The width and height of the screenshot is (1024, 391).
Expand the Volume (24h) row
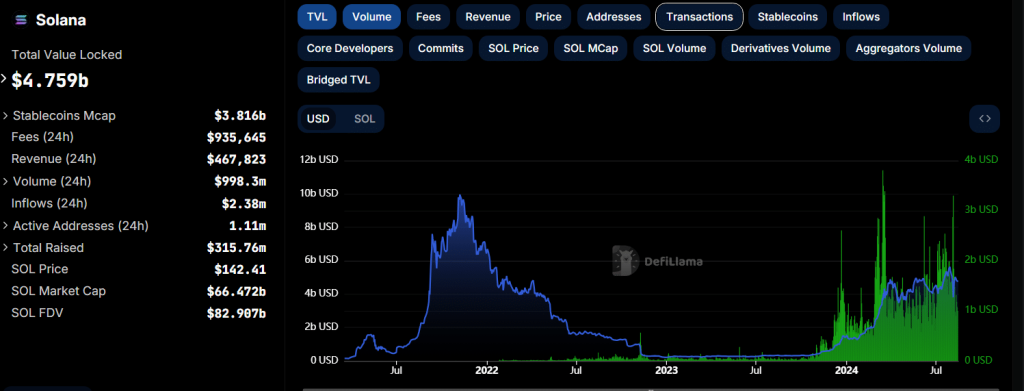pos(6,181)
